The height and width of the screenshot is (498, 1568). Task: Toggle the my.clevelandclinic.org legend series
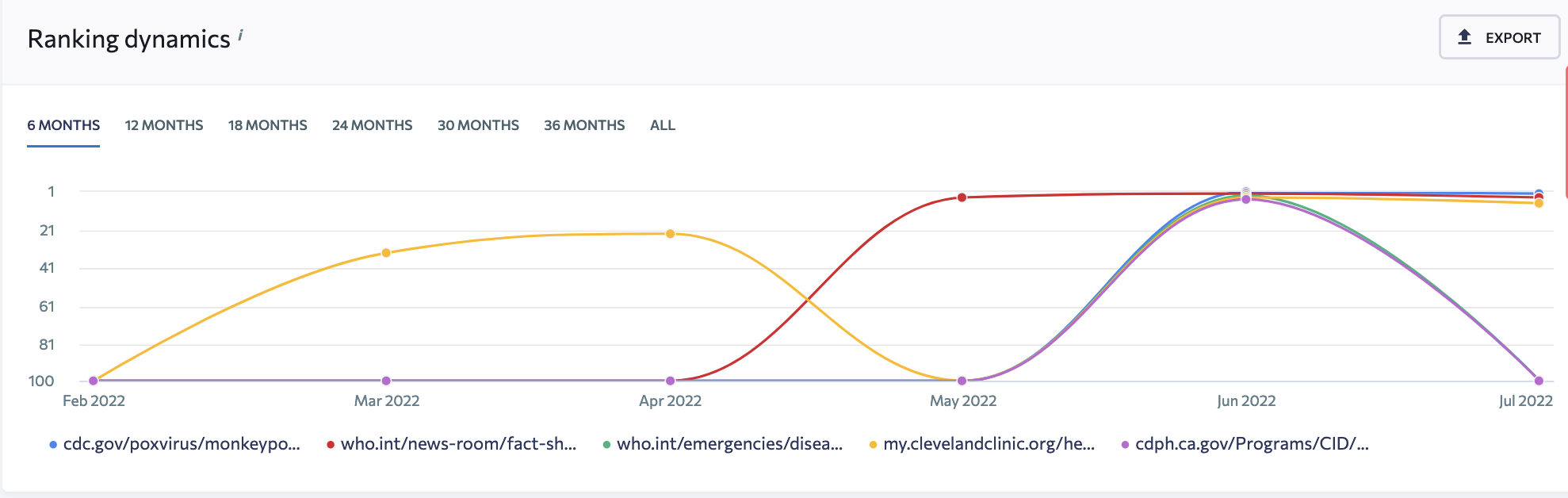[x=989, y=444]
